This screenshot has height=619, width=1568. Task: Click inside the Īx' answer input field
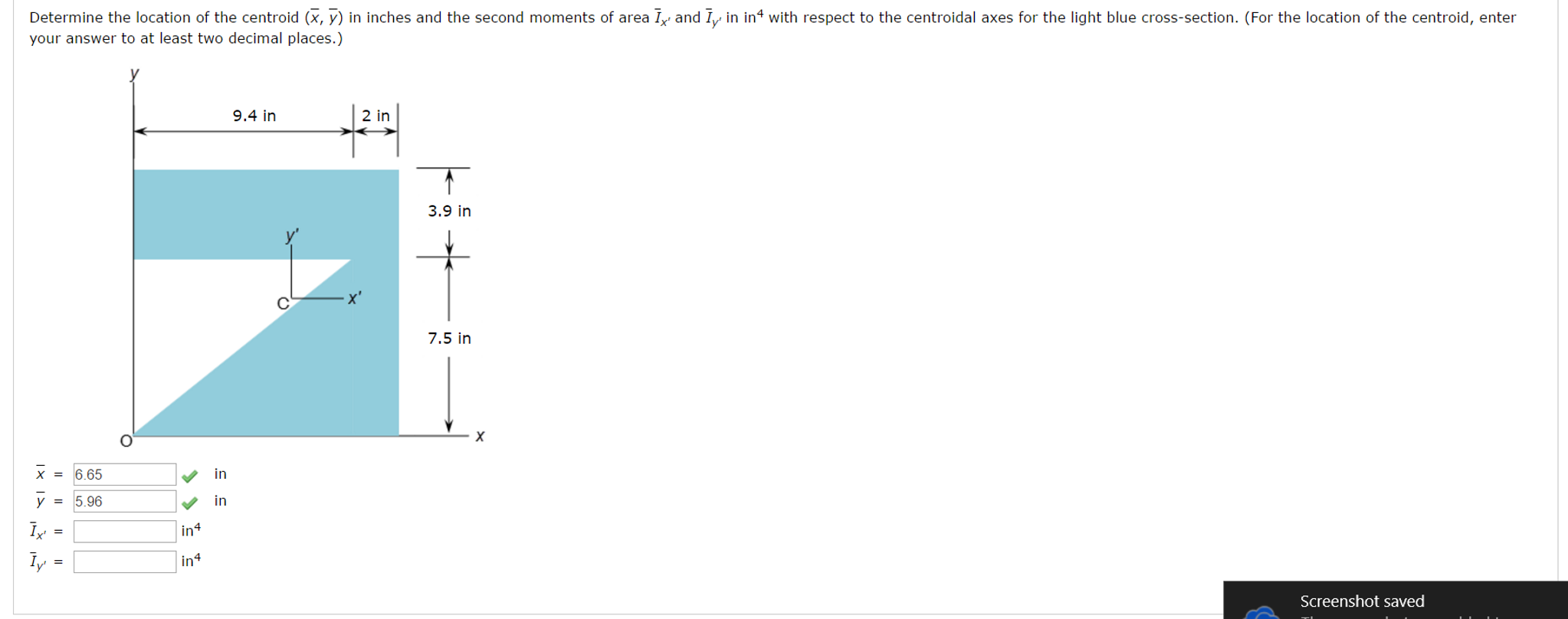[x=125, y=529]
